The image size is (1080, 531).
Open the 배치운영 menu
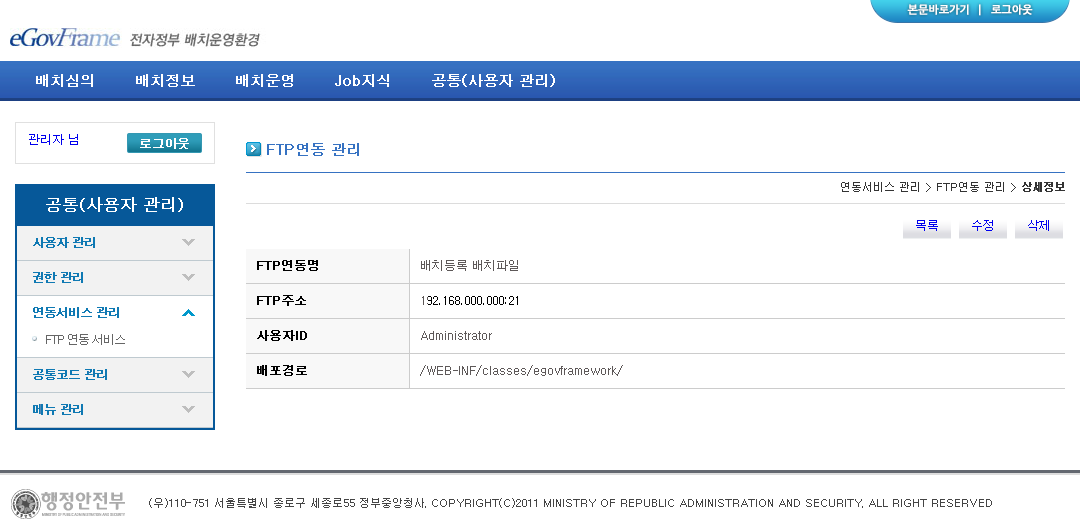(265, 81)
